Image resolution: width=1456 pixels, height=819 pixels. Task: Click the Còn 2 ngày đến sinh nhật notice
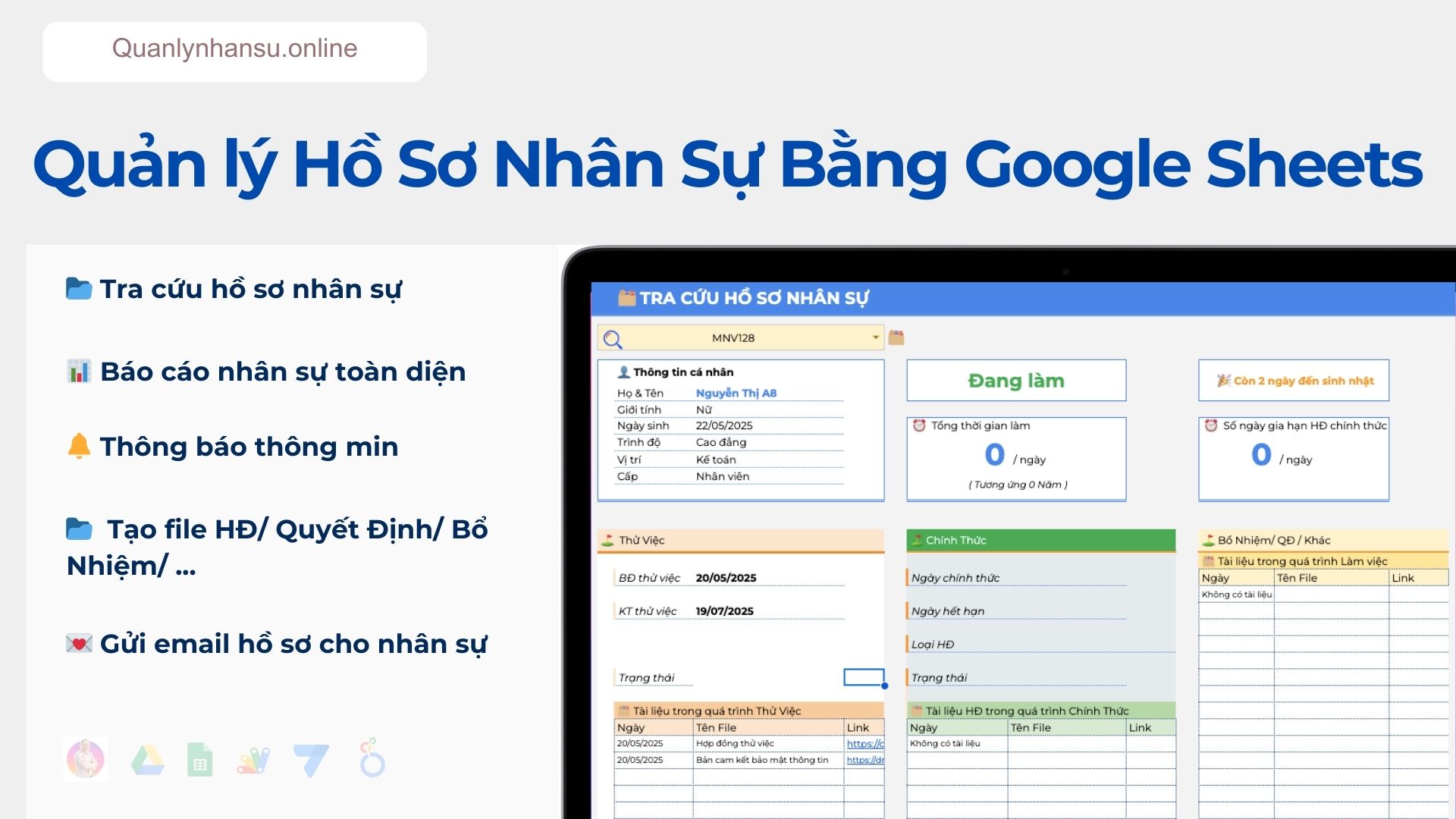point(1294,381)
